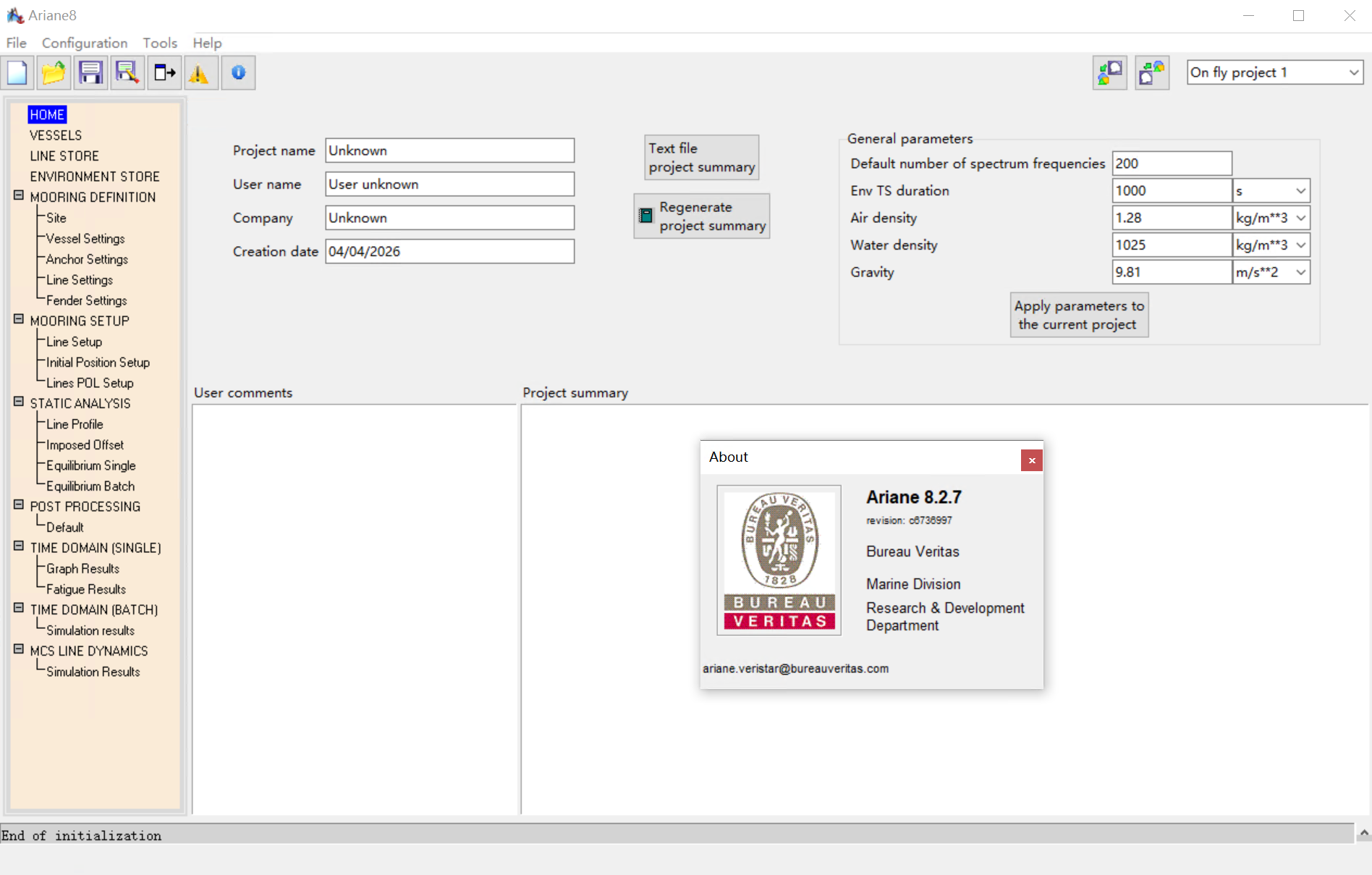1372x875 pixels.
Task: Open Fatigue Results in the tree
Action: click(x=86, y=589)
